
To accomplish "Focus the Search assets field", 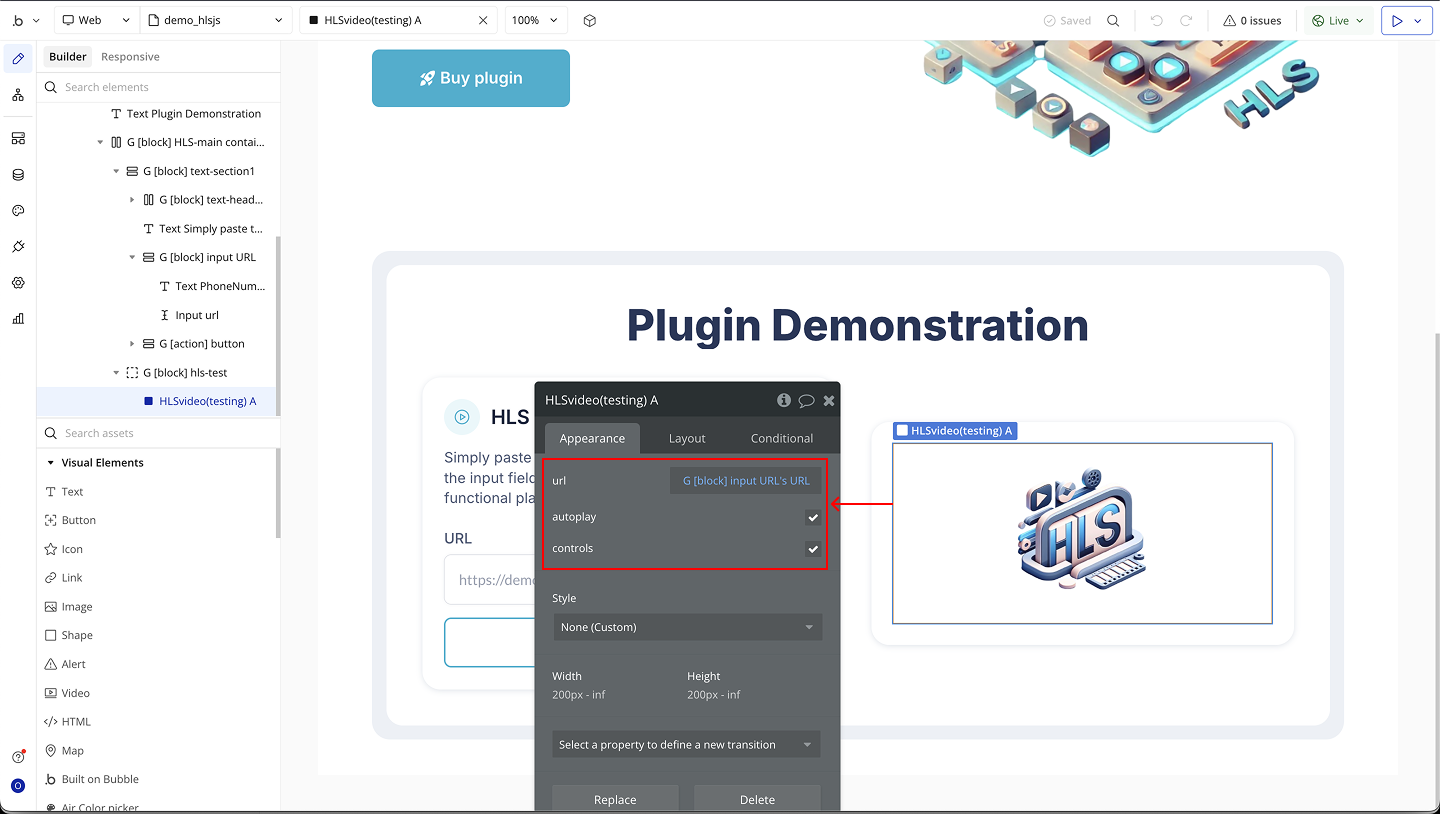I will click(158, 433).
